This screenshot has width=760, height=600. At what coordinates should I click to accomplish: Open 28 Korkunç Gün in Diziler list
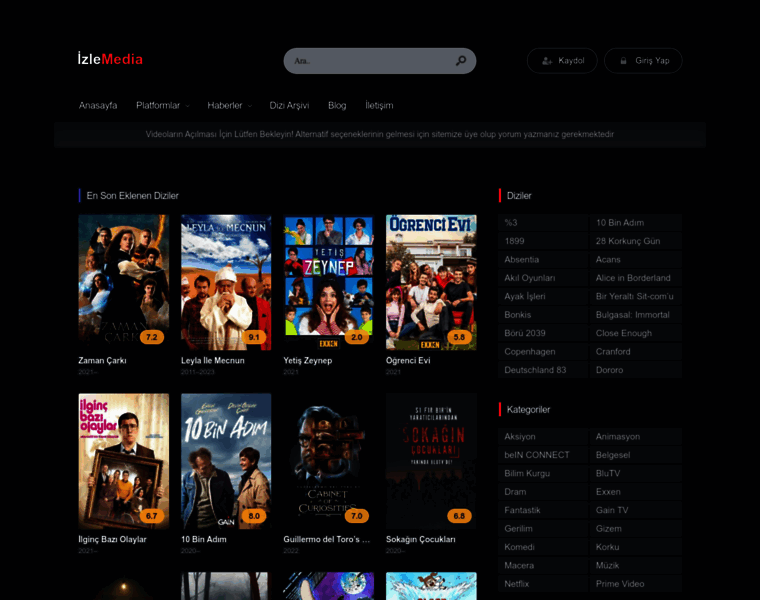click(636, 241)
